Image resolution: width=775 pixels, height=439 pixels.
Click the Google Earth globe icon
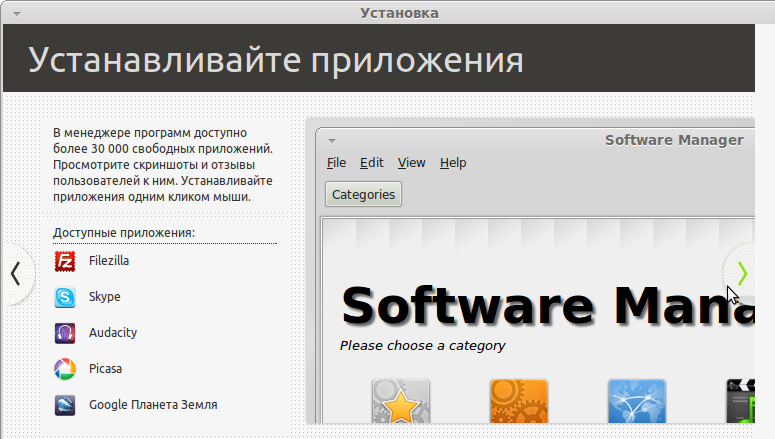pyautogui.click(x=65, y=405)
